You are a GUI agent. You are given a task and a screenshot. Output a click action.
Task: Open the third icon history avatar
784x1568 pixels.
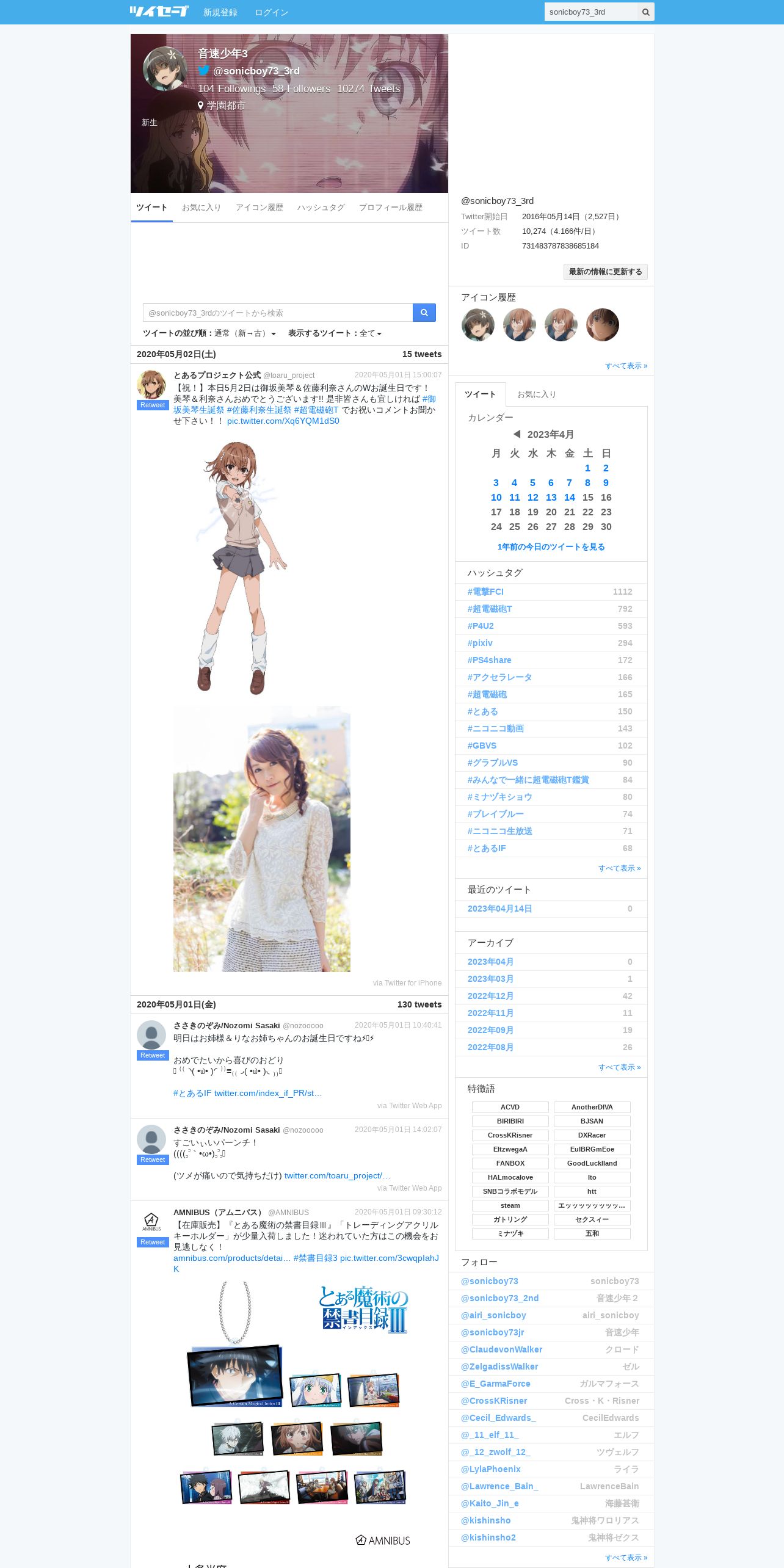(561, 324)
